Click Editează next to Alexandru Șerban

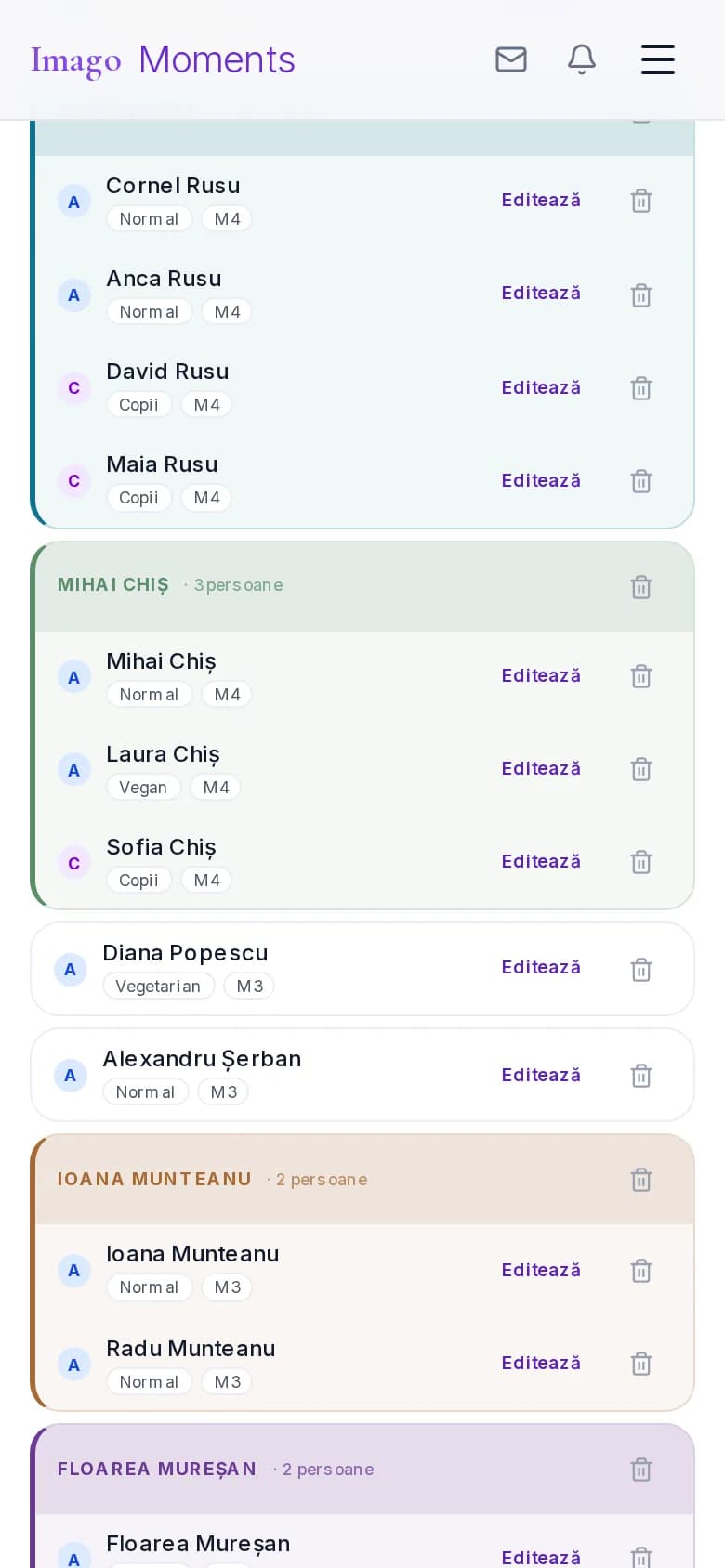click(x=541, y=1075)
